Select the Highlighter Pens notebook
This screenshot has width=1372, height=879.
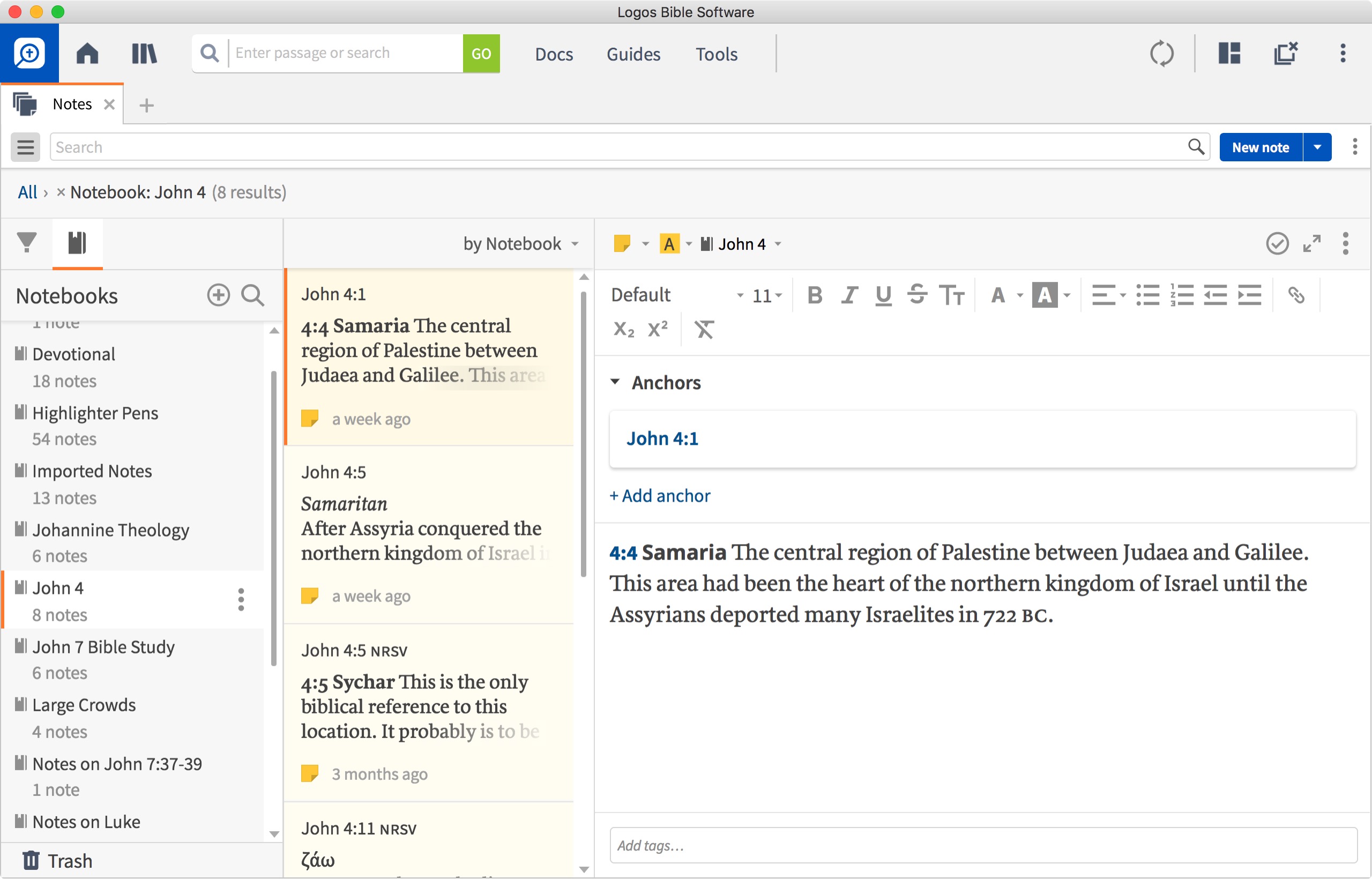[133, 426]
